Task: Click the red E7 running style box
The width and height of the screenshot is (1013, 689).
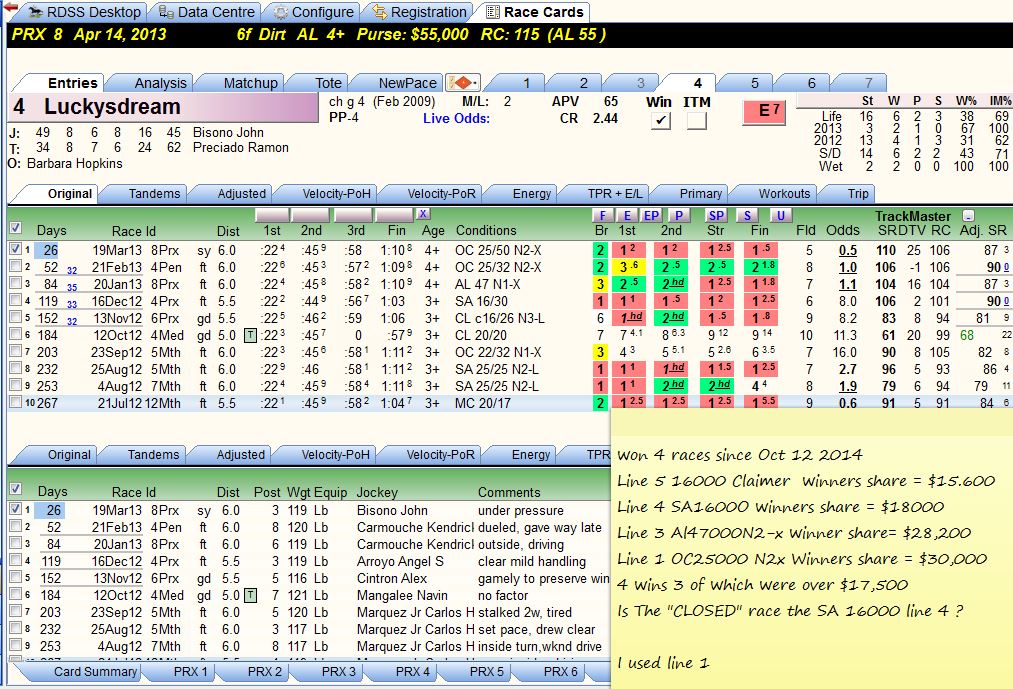Action: pyautogui.click(x=764, y=112)
